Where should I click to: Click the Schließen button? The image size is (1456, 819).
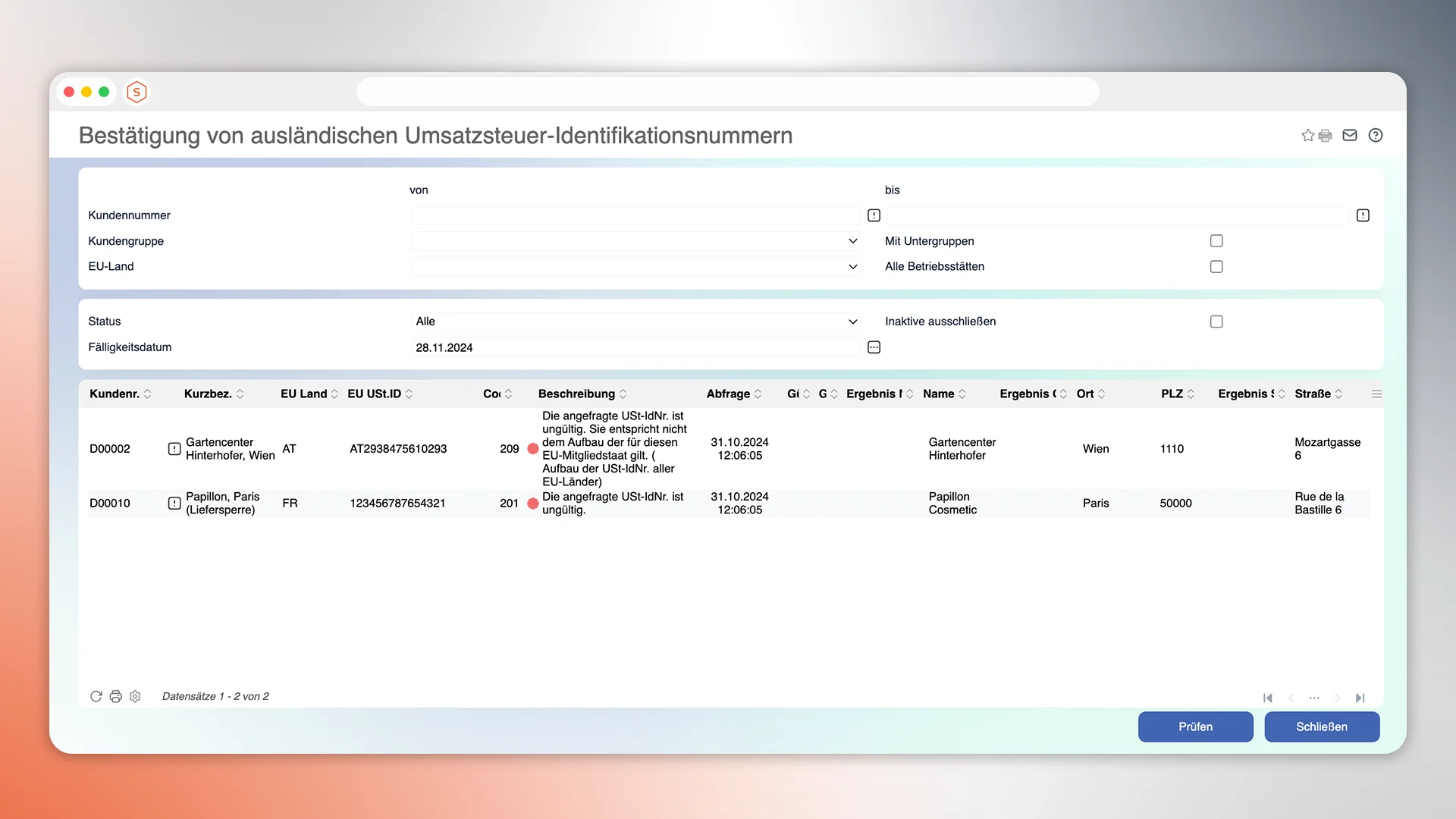(x=1321, y=726)
